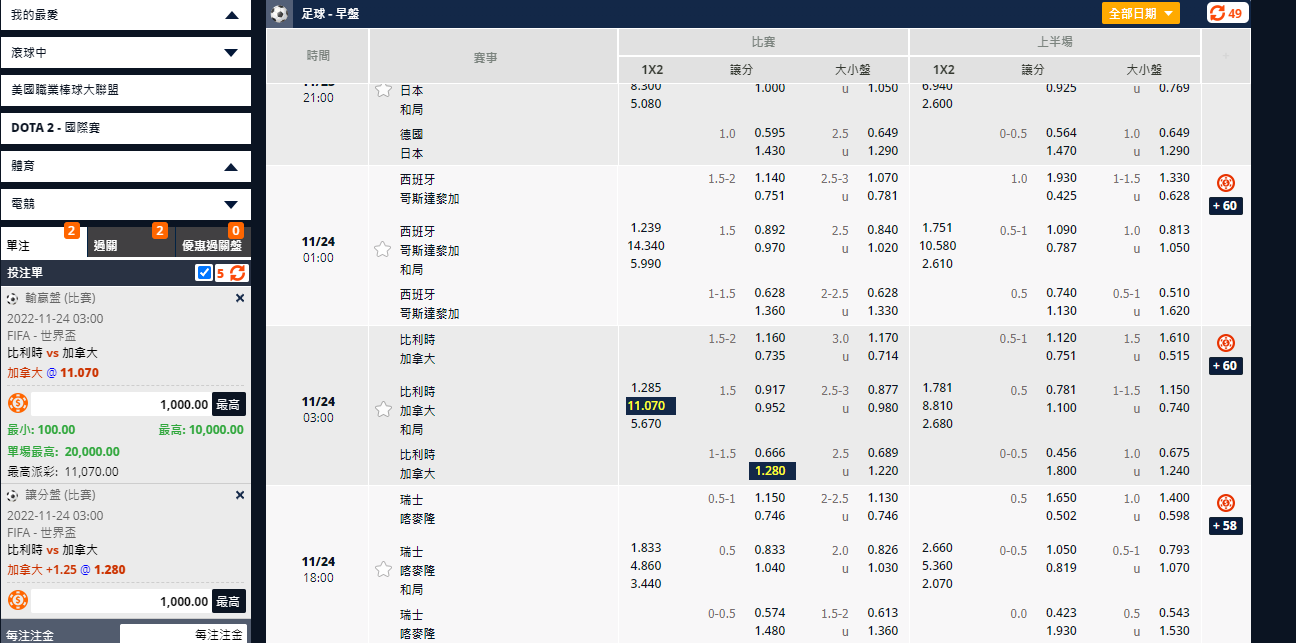Favorite the 西班牙 vs 哥斯達黎加 match star
The width and height of the screenshot is (1296, 643).
[382, 249]
